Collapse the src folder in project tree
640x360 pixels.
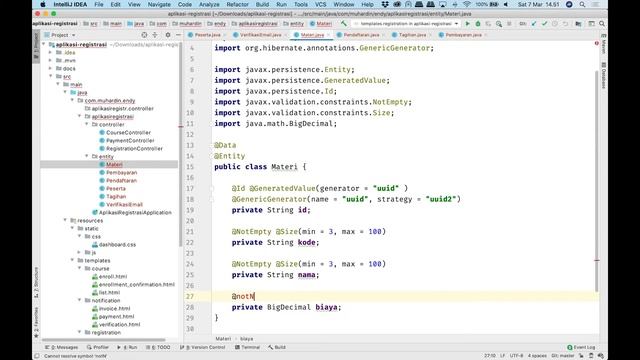tap(51, 76)
